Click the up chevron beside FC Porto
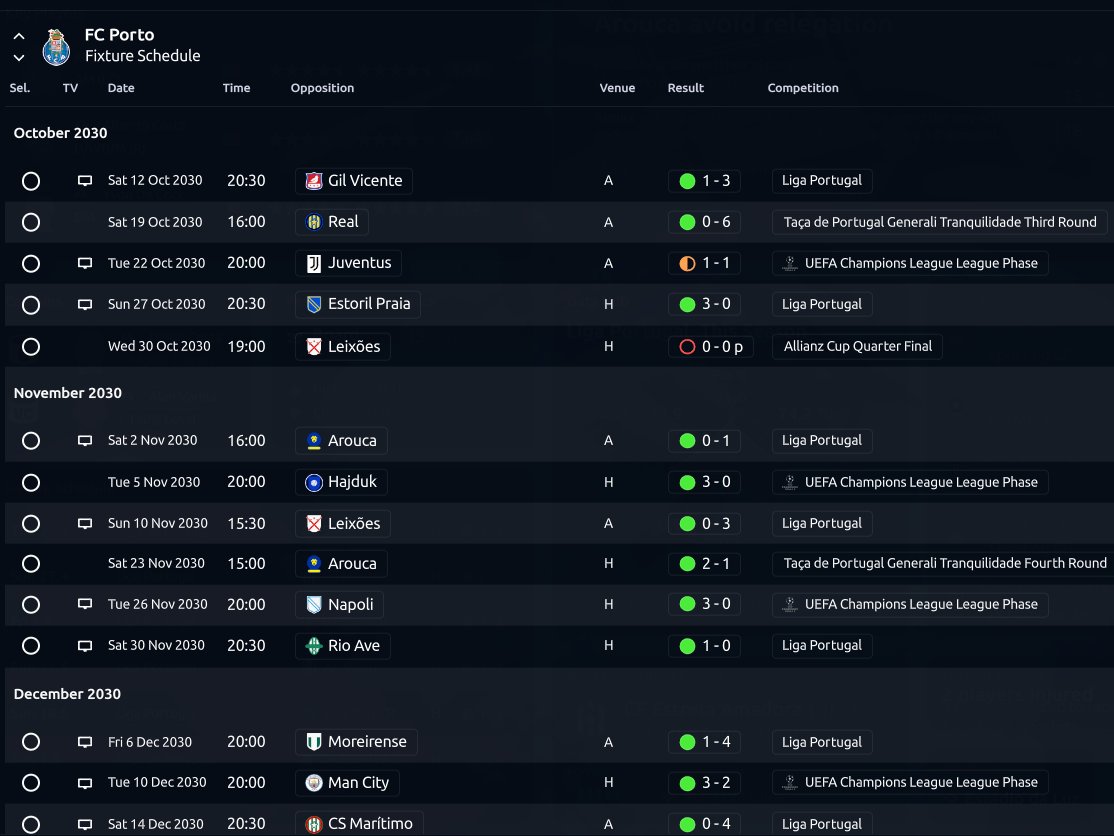Screen dimensions: 1114x836 [x=19, y=36]
